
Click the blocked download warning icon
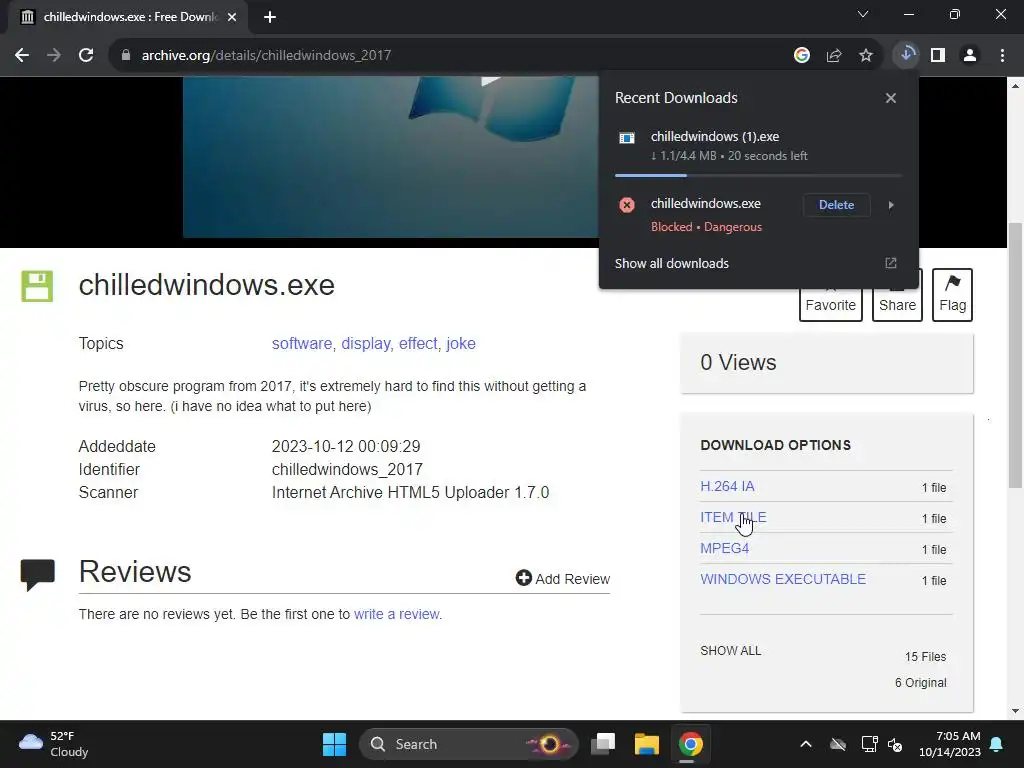click(627, 205)
